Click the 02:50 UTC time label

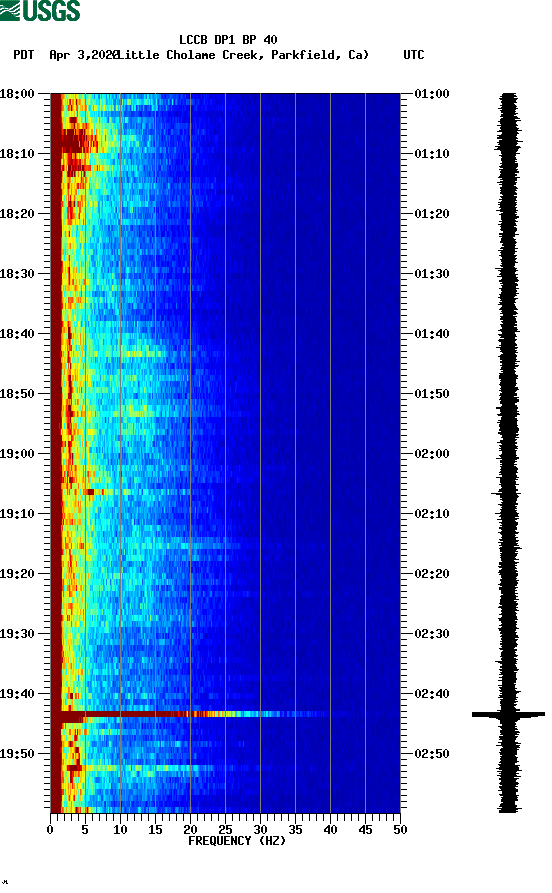[432, 754]
